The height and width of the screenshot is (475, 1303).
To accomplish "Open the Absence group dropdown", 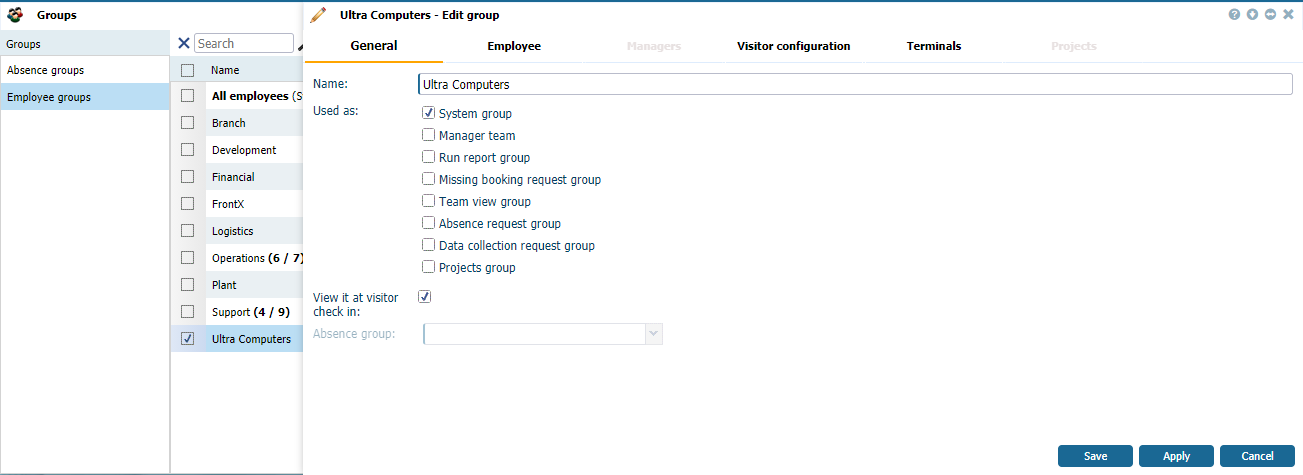I will [654, 334].
